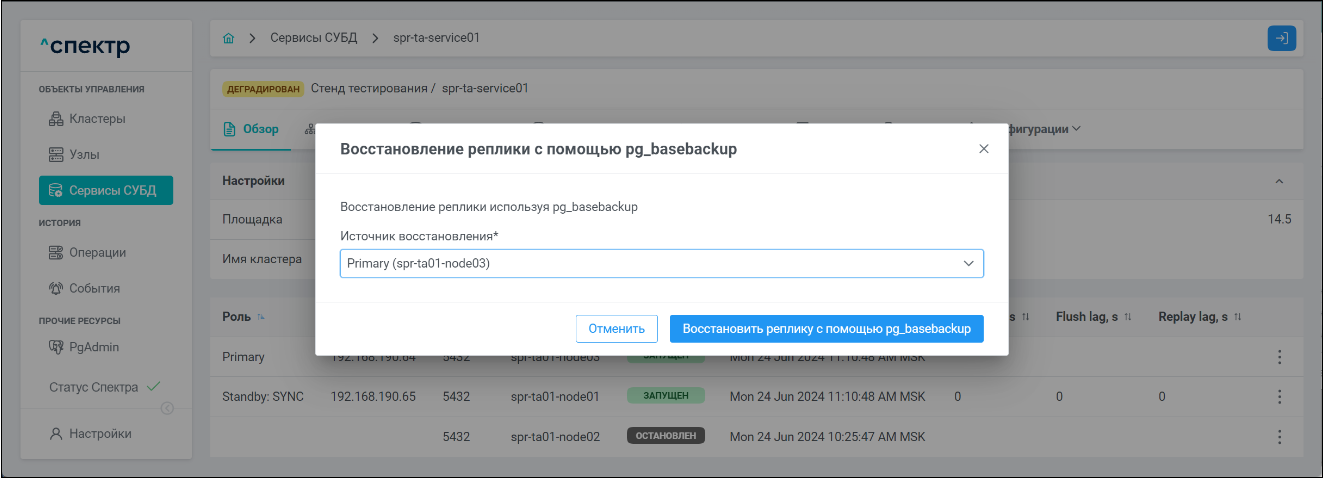1324x479 pixels.
Task: Open the Источник восстановления dropdown
Action: coord(661,263)
